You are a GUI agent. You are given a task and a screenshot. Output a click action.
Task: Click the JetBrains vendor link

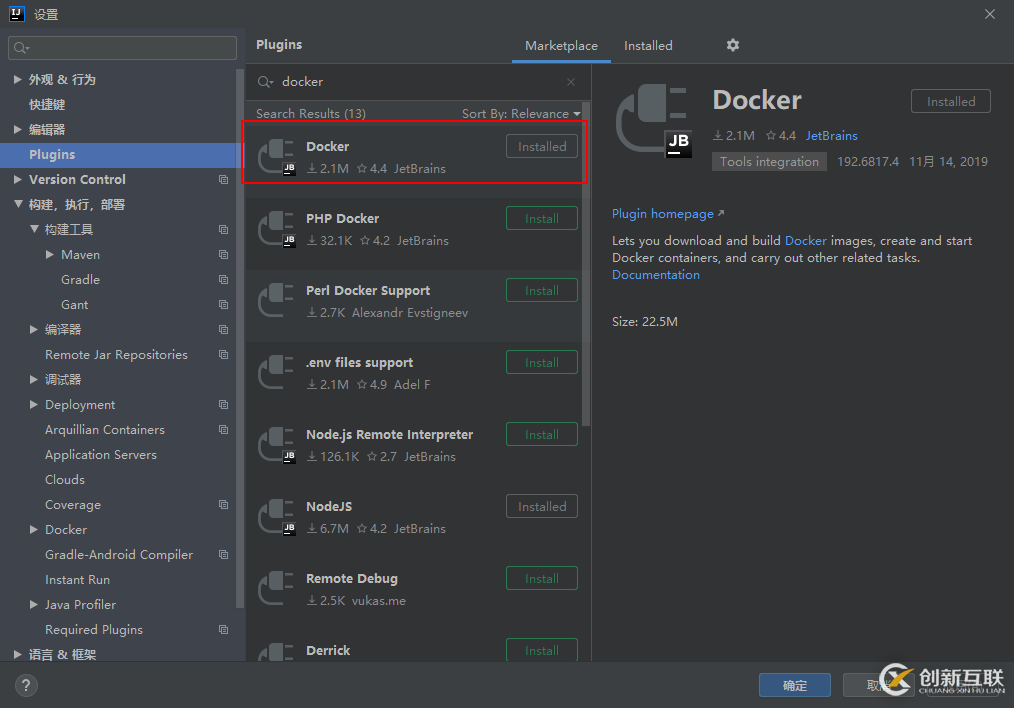pos(832,136)
